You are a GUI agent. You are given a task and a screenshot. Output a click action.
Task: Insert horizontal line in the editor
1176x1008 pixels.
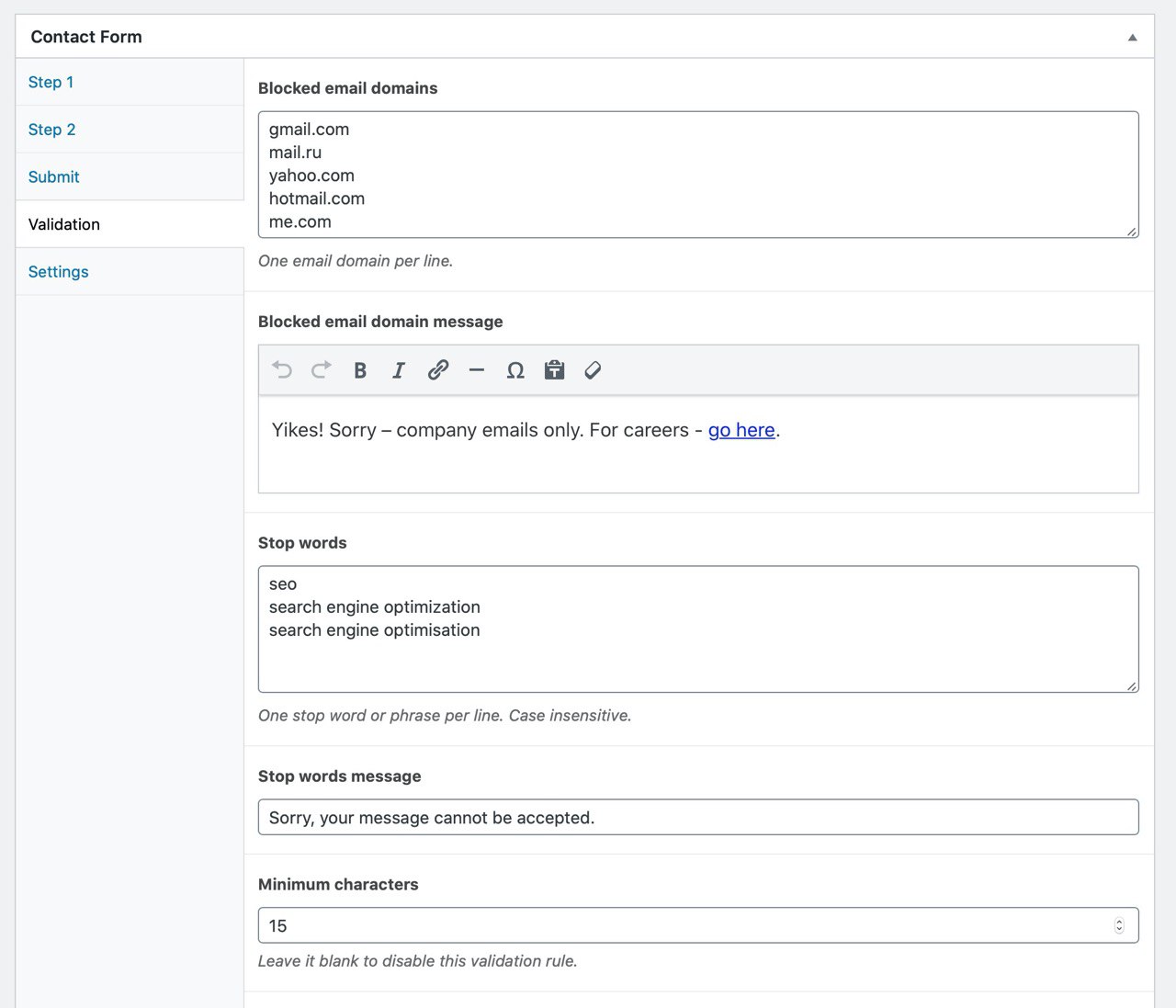pos(477,370)
